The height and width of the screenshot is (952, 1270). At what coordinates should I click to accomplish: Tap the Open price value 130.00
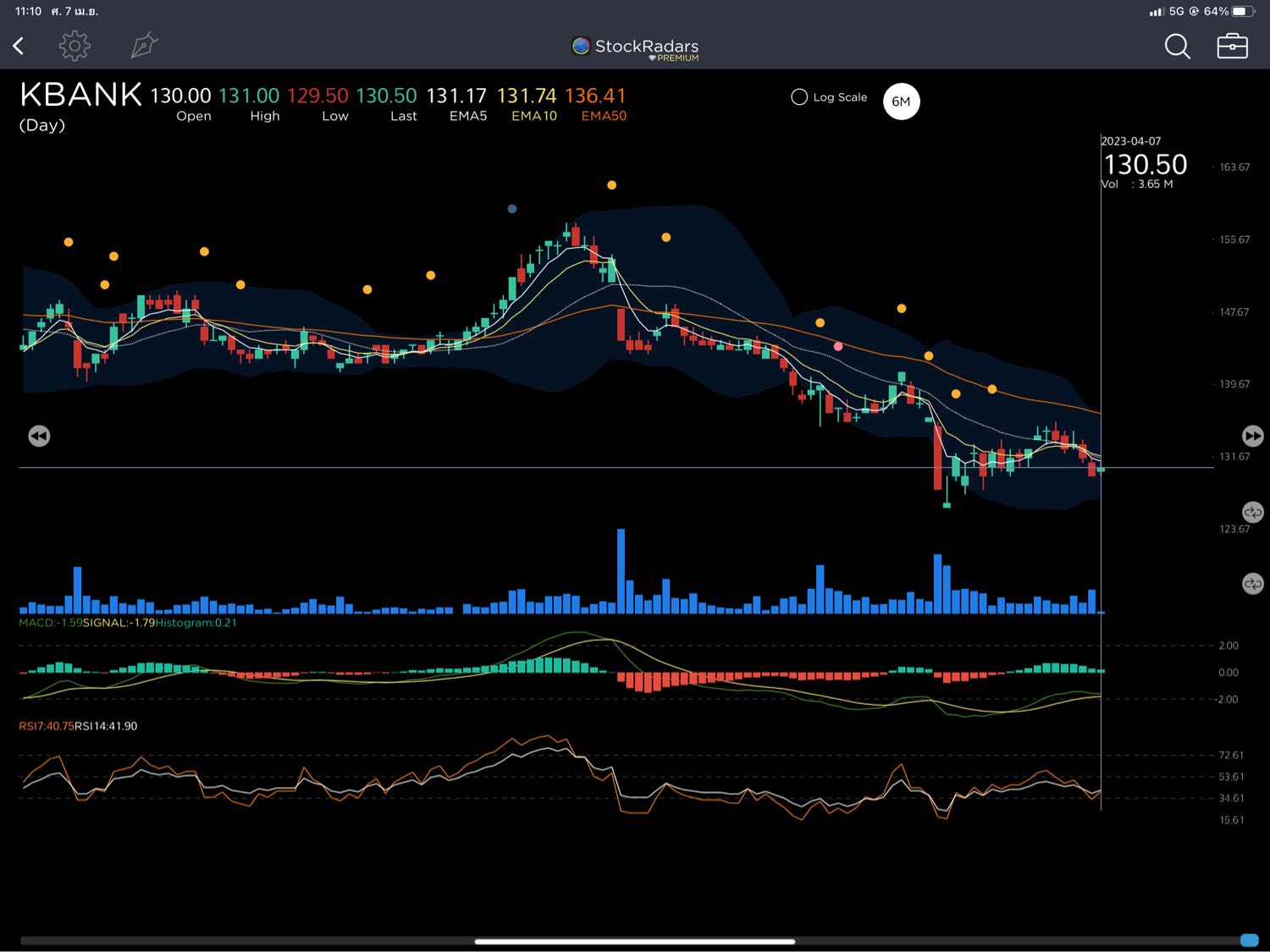180,96
